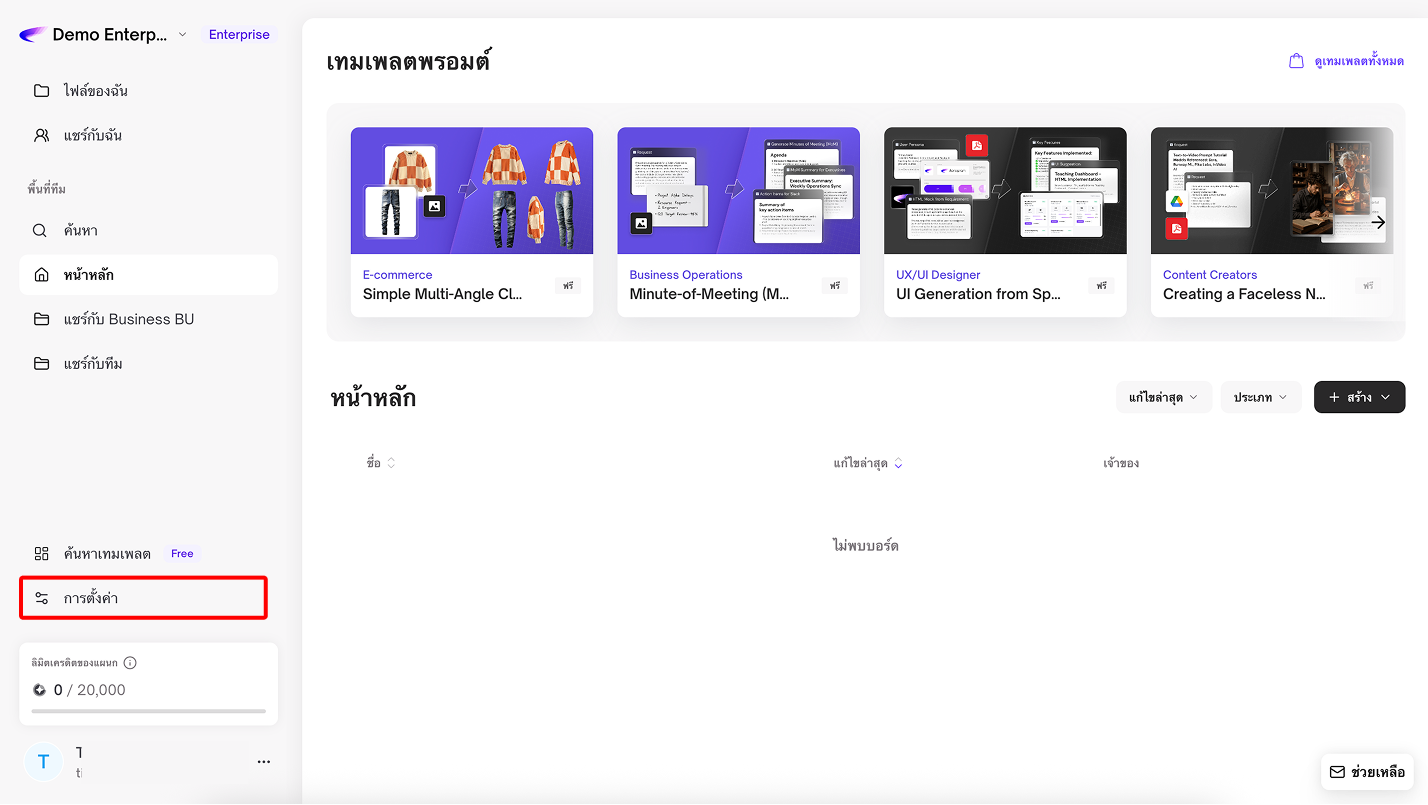Click the credit limit progress bar

[148, 711]
